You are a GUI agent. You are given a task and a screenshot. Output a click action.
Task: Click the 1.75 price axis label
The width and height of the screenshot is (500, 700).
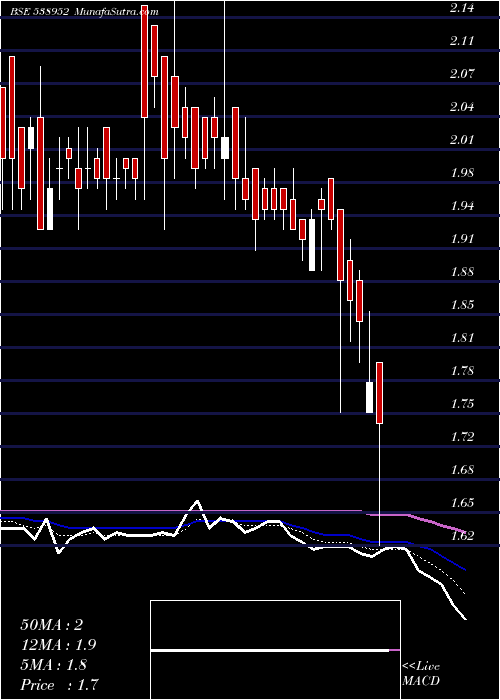(x=462, y=404)
